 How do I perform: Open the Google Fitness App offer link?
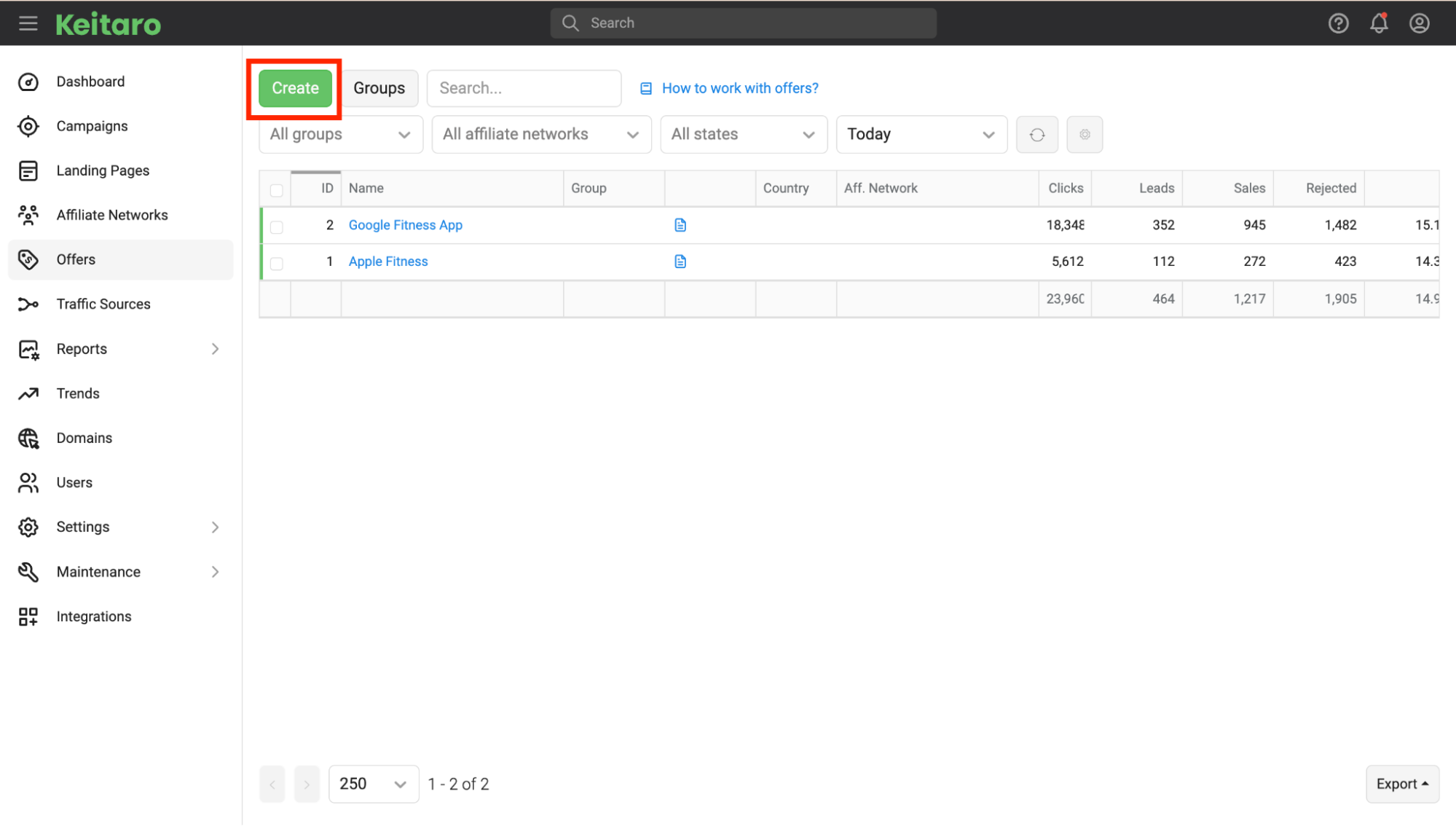[x=406, y=225]
